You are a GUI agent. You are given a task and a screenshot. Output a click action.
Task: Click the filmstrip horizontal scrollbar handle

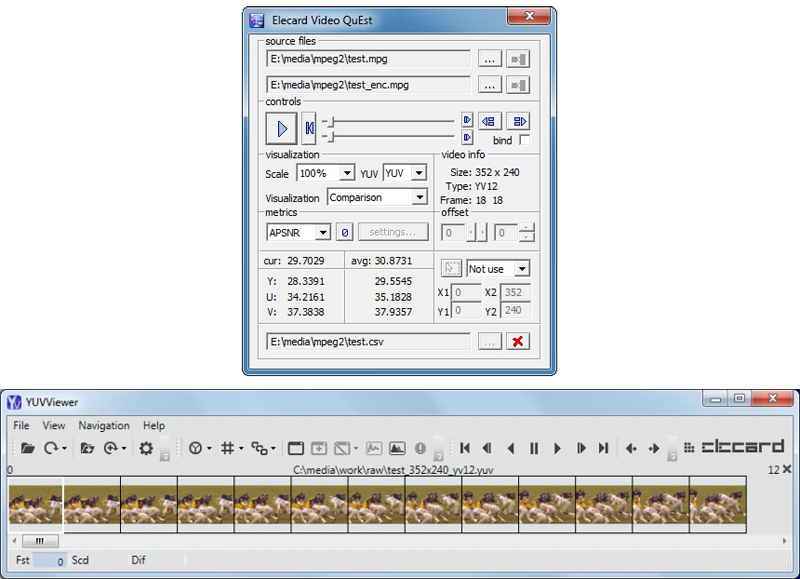40,541
